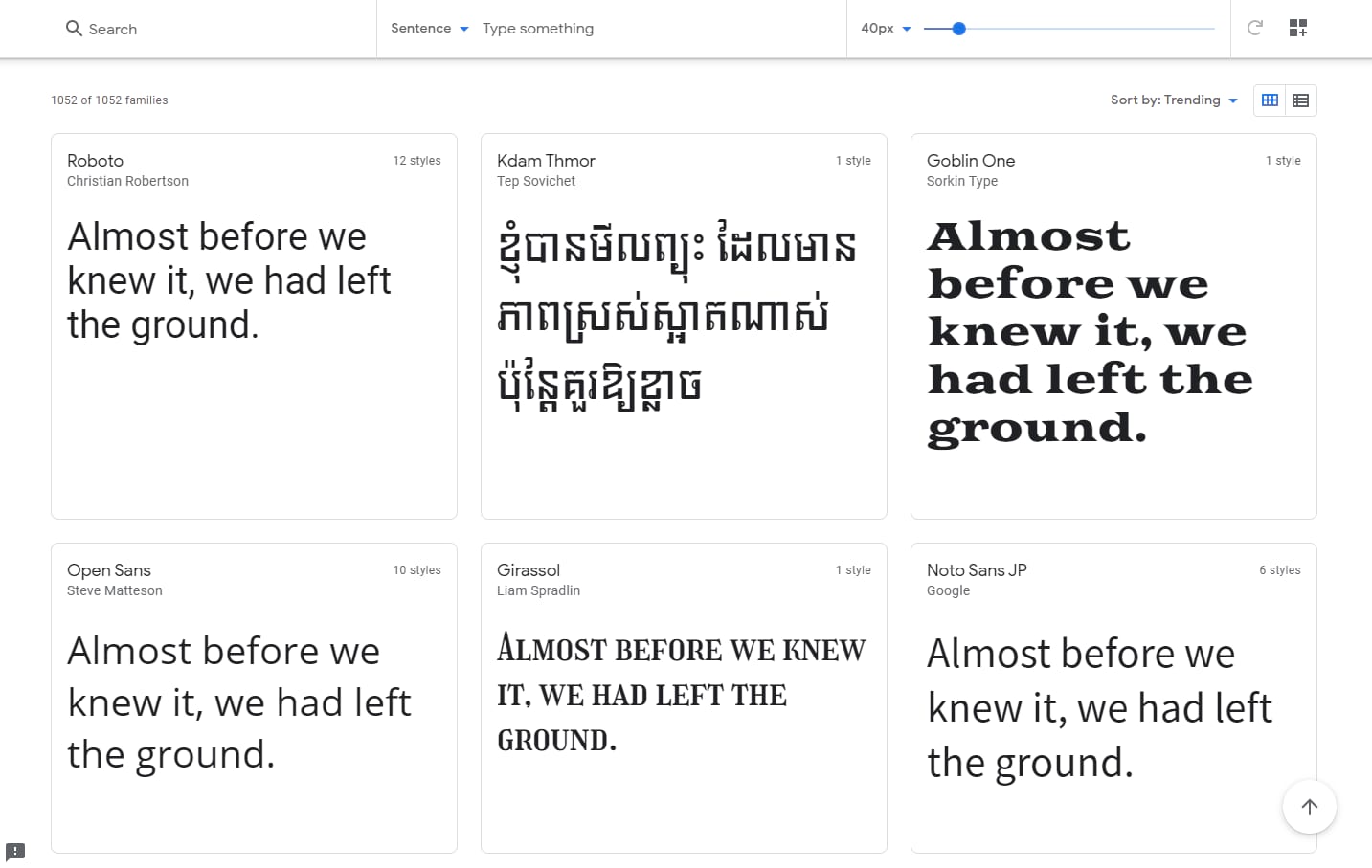Click the back-to-top arrow button
Screen dimensions: 1372x868
pos(1309,806)
